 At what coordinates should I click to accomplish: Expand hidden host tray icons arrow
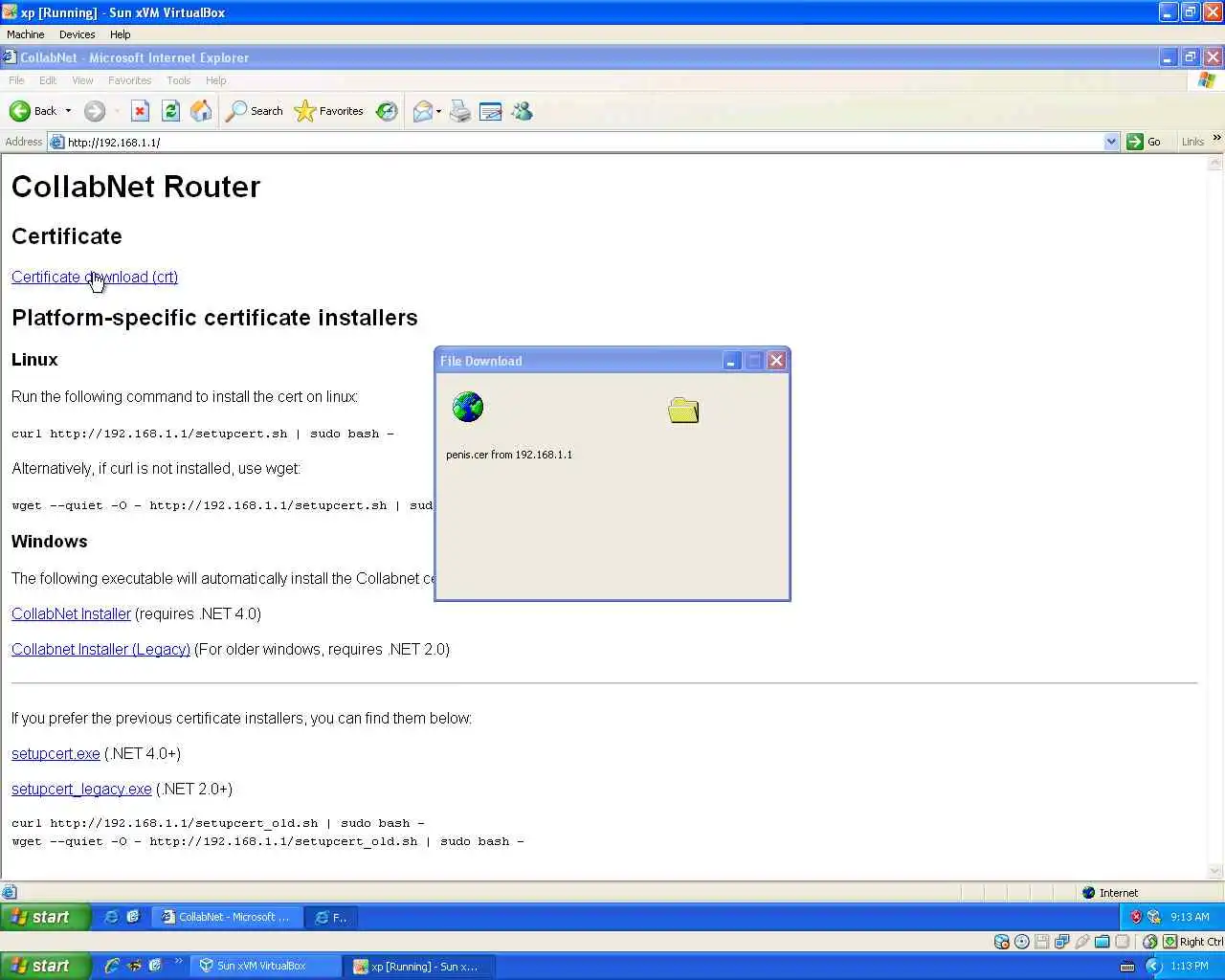[x=1153, y=967]
